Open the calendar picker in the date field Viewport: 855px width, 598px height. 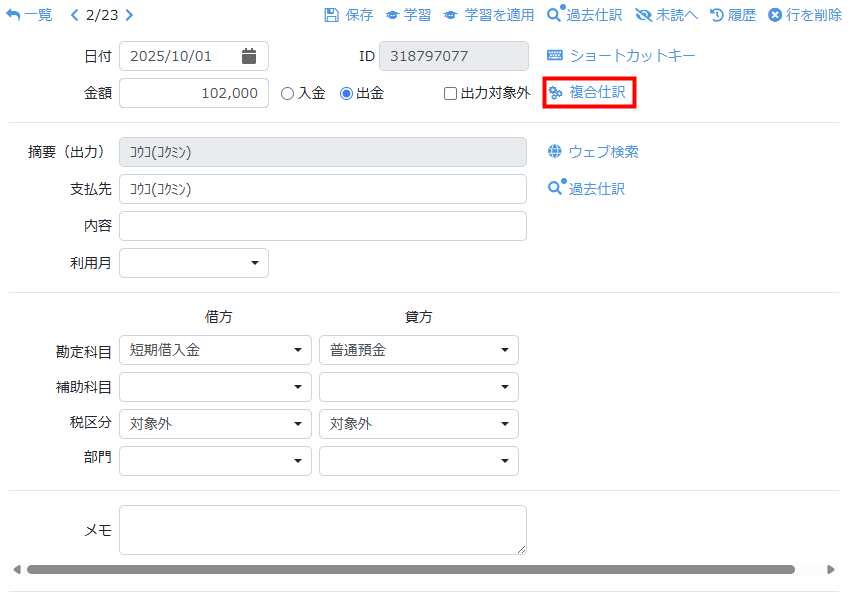click(249, 56)
